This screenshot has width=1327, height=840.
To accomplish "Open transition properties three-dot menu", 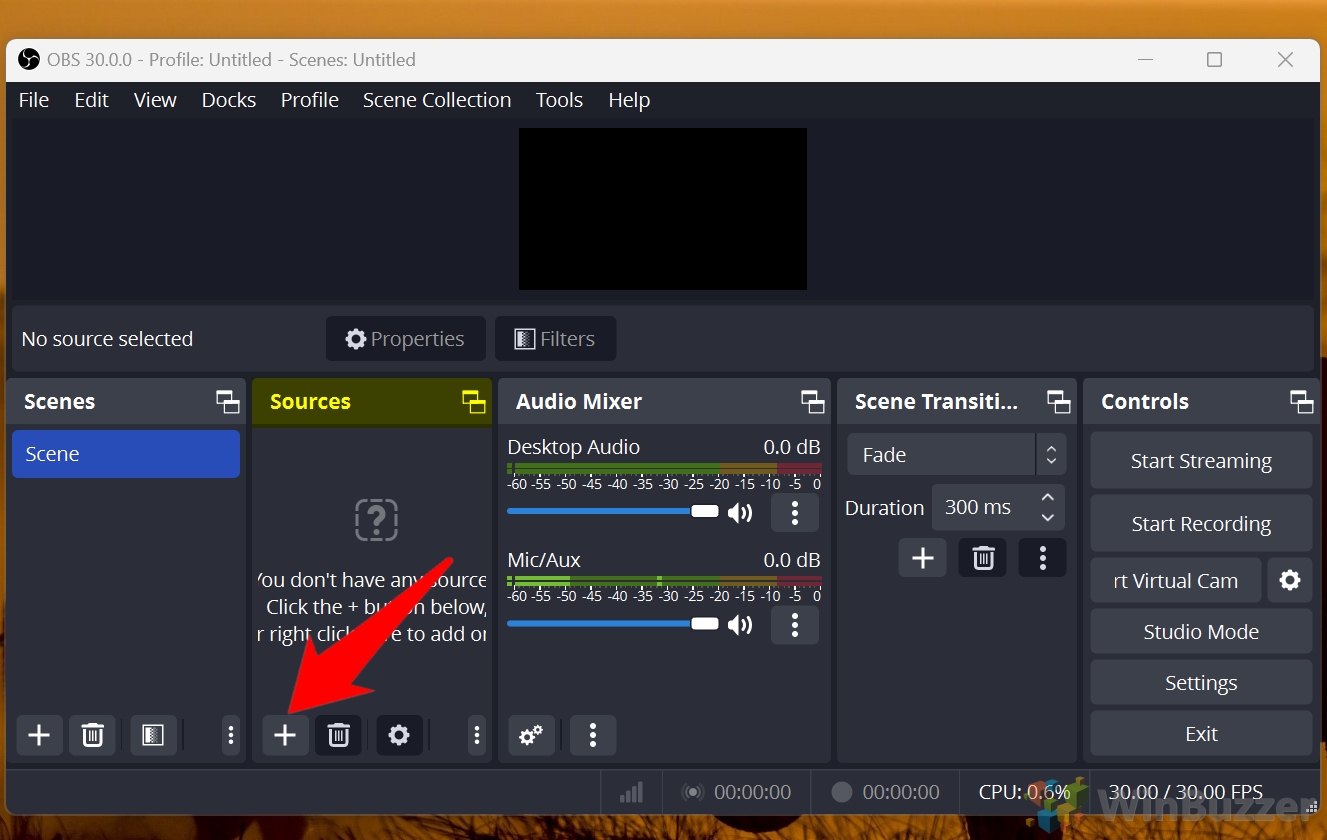I will (1042, 558).
